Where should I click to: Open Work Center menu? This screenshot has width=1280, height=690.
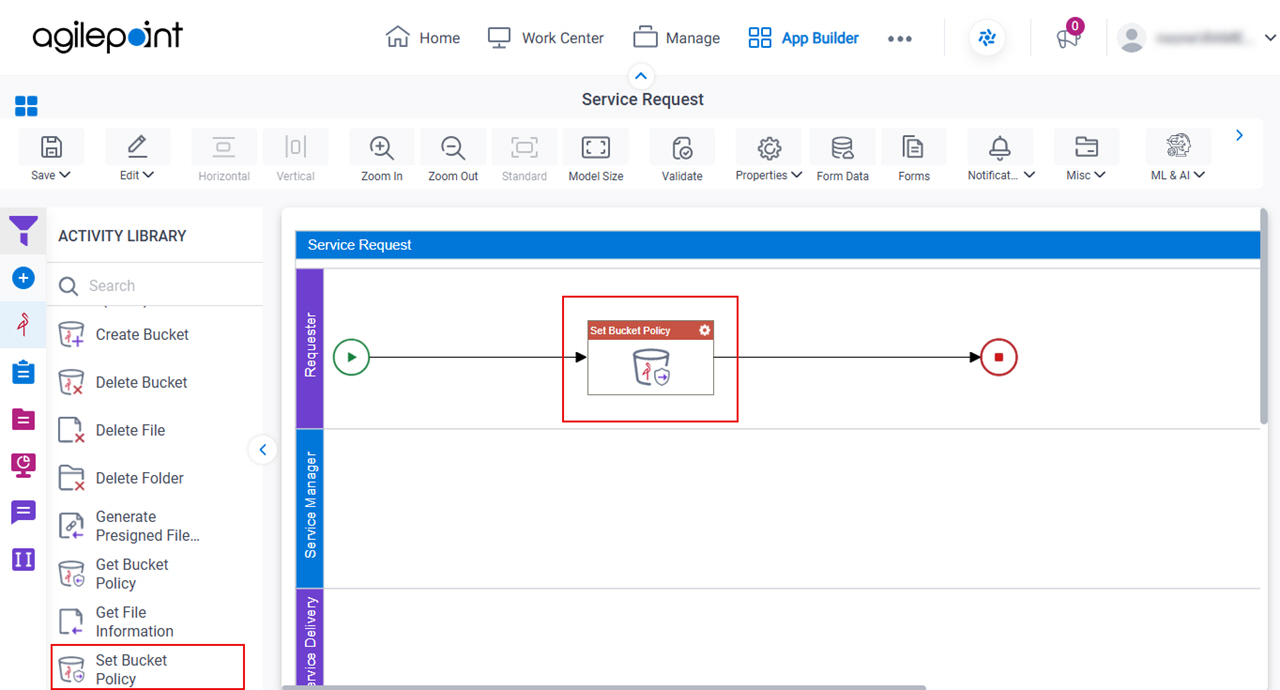pos(546,38)
